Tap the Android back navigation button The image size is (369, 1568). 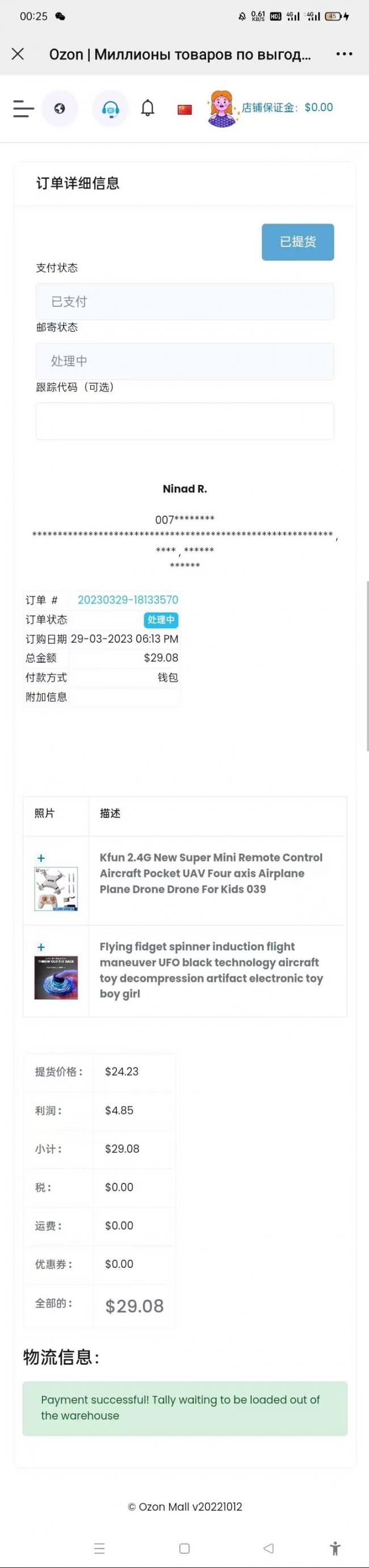269,1548
